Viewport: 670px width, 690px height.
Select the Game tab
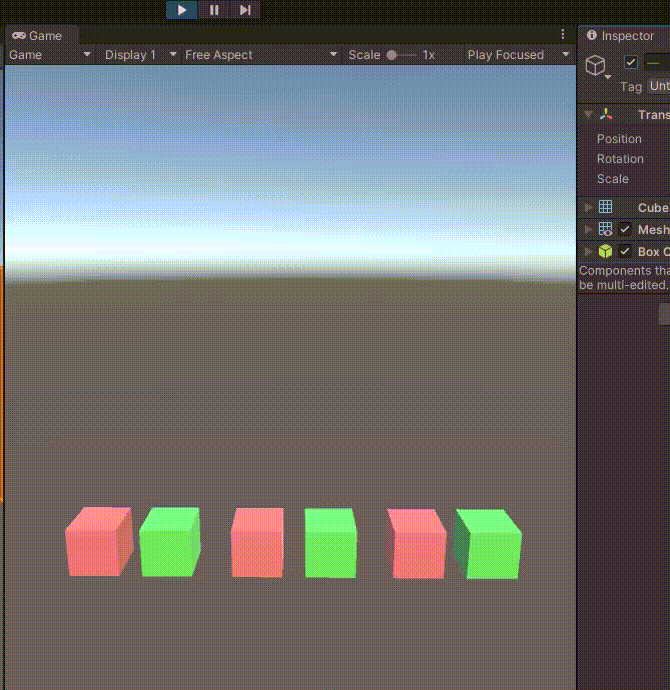(42, 36)
